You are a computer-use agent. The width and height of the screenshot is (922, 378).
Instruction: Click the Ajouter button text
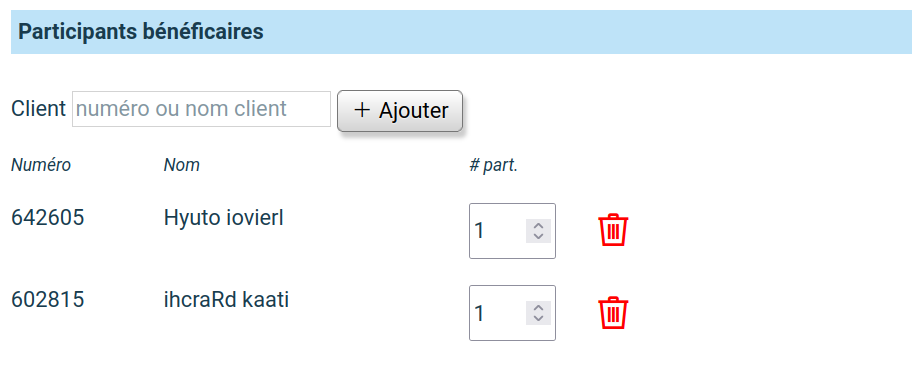click(x=413, y=111)
